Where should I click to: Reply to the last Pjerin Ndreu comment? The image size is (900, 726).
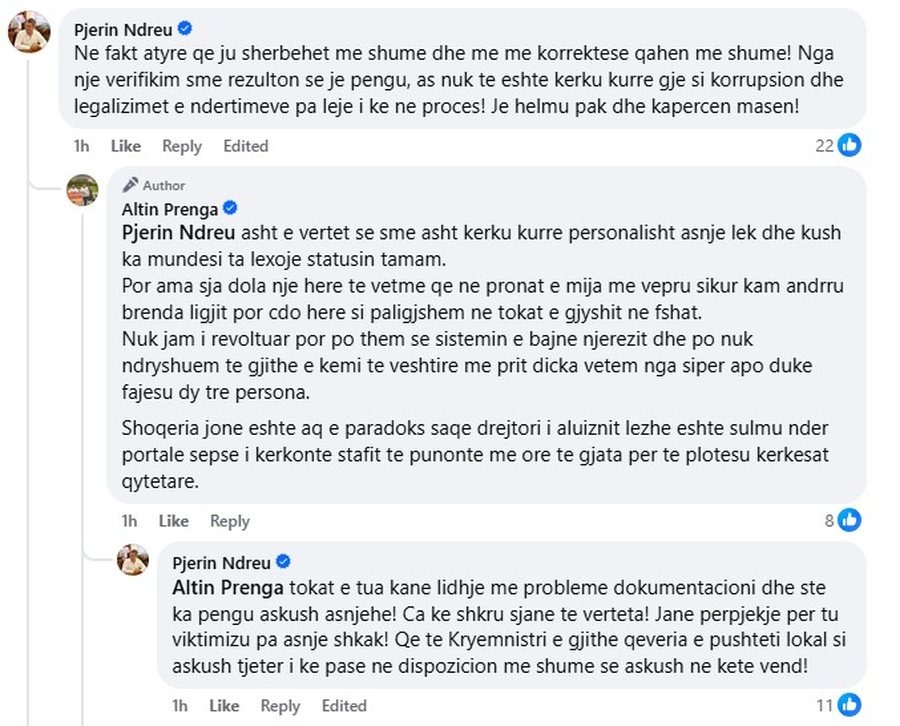point(280,706)
